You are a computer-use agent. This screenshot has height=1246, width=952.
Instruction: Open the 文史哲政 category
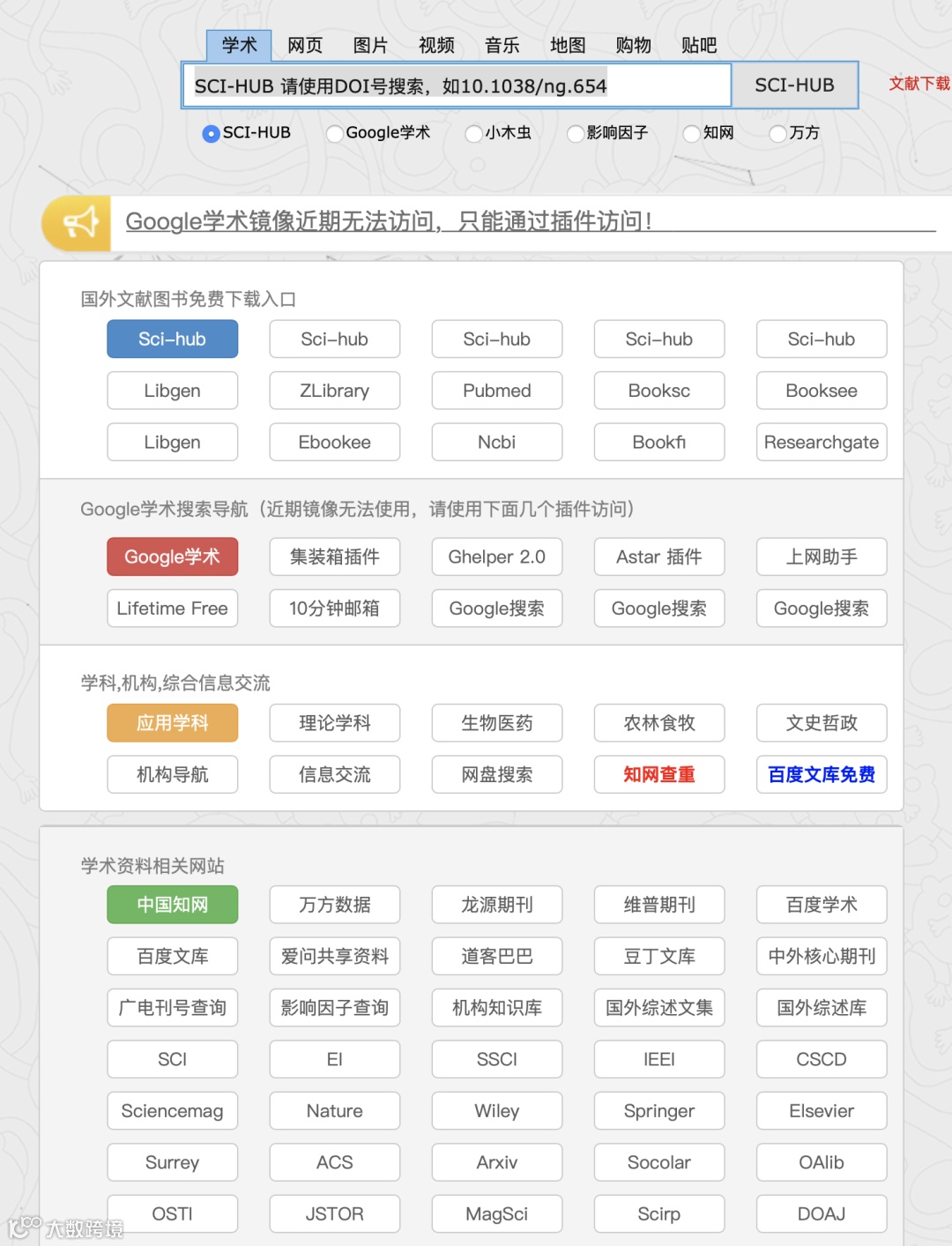[822, 723]
